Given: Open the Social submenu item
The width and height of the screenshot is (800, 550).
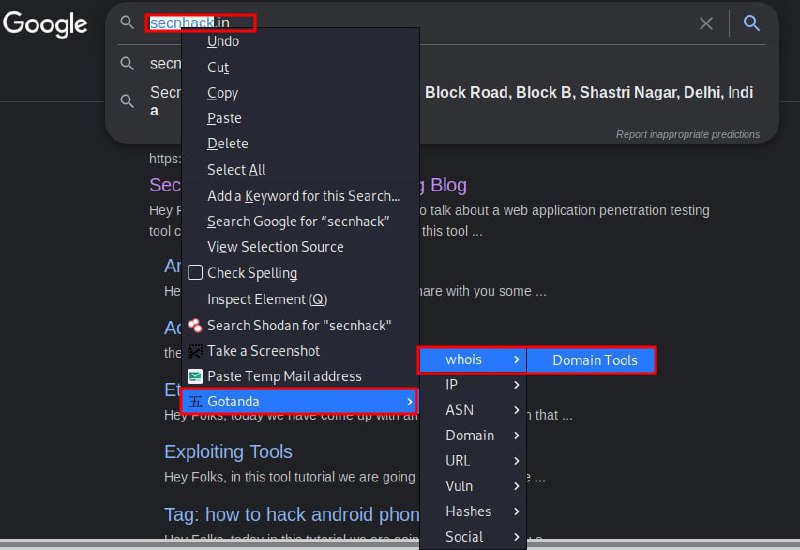Looking at the screenshot, I should (x=472, y=537).
